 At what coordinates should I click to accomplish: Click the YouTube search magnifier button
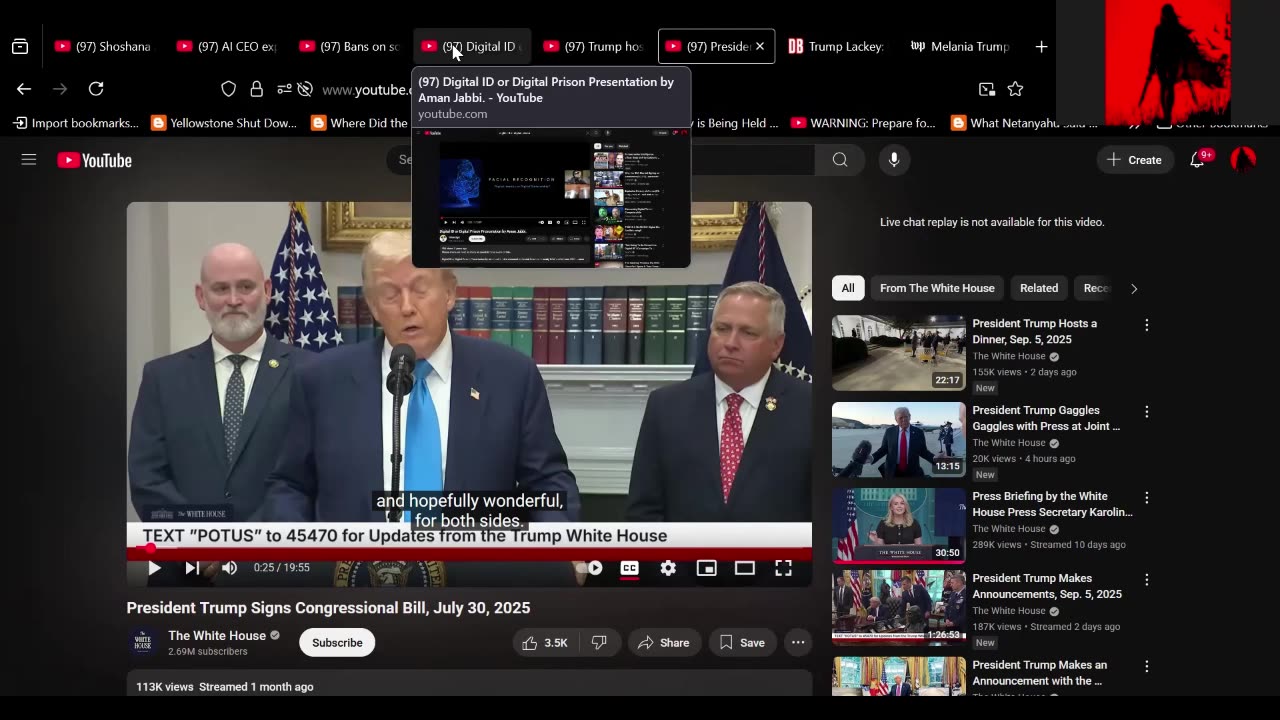coord(840,160)
